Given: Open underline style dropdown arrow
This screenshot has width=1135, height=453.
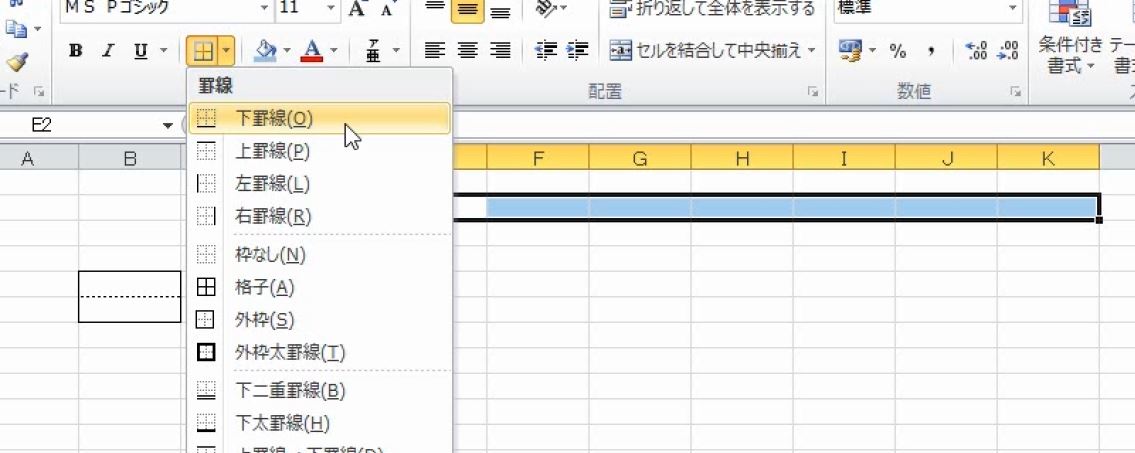Looking at the screenshot, I should coord(163,51).
